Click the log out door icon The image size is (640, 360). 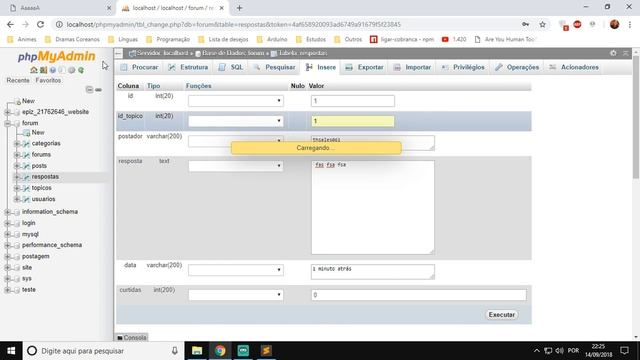[x=43, y=70]
